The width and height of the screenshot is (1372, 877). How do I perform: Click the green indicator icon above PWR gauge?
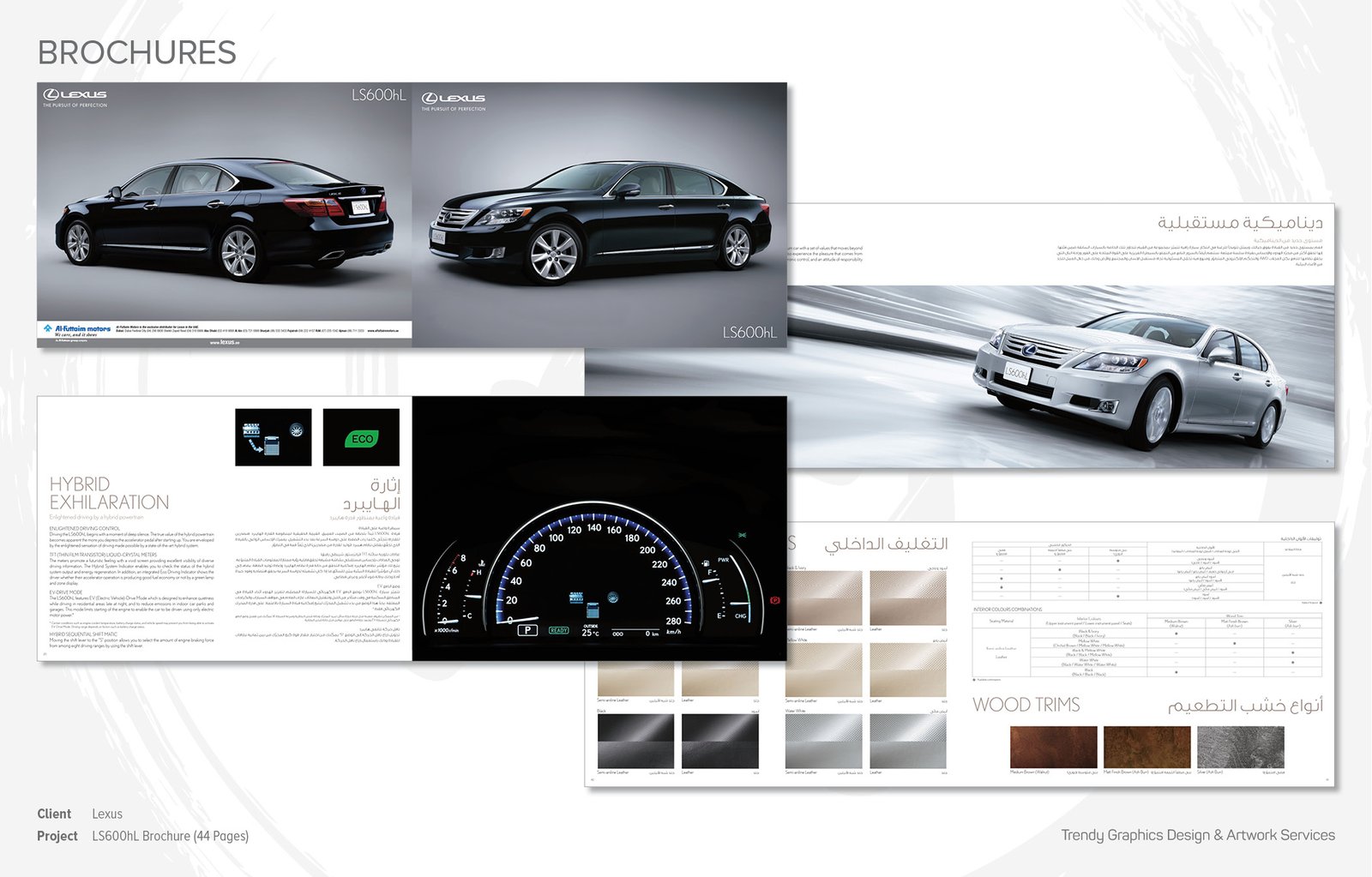pyautogui.click(x=742, y=535)
